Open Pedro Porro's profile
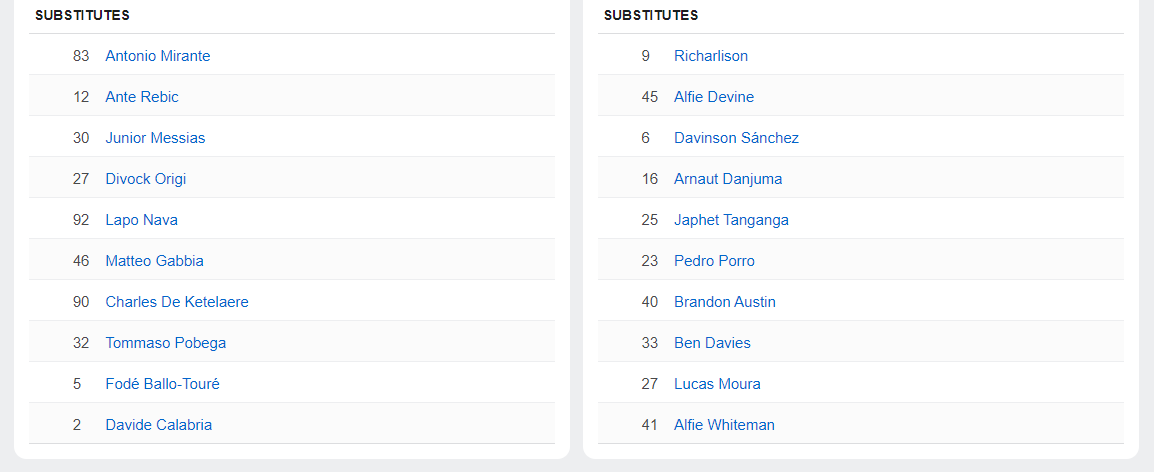This screenshot has width=1154, height=472. [714, 261]
